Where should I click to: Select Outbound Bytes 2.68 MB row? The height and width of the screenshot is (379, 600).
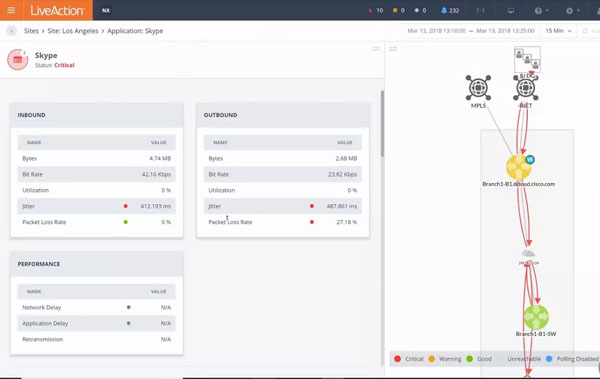pos(283,158)
